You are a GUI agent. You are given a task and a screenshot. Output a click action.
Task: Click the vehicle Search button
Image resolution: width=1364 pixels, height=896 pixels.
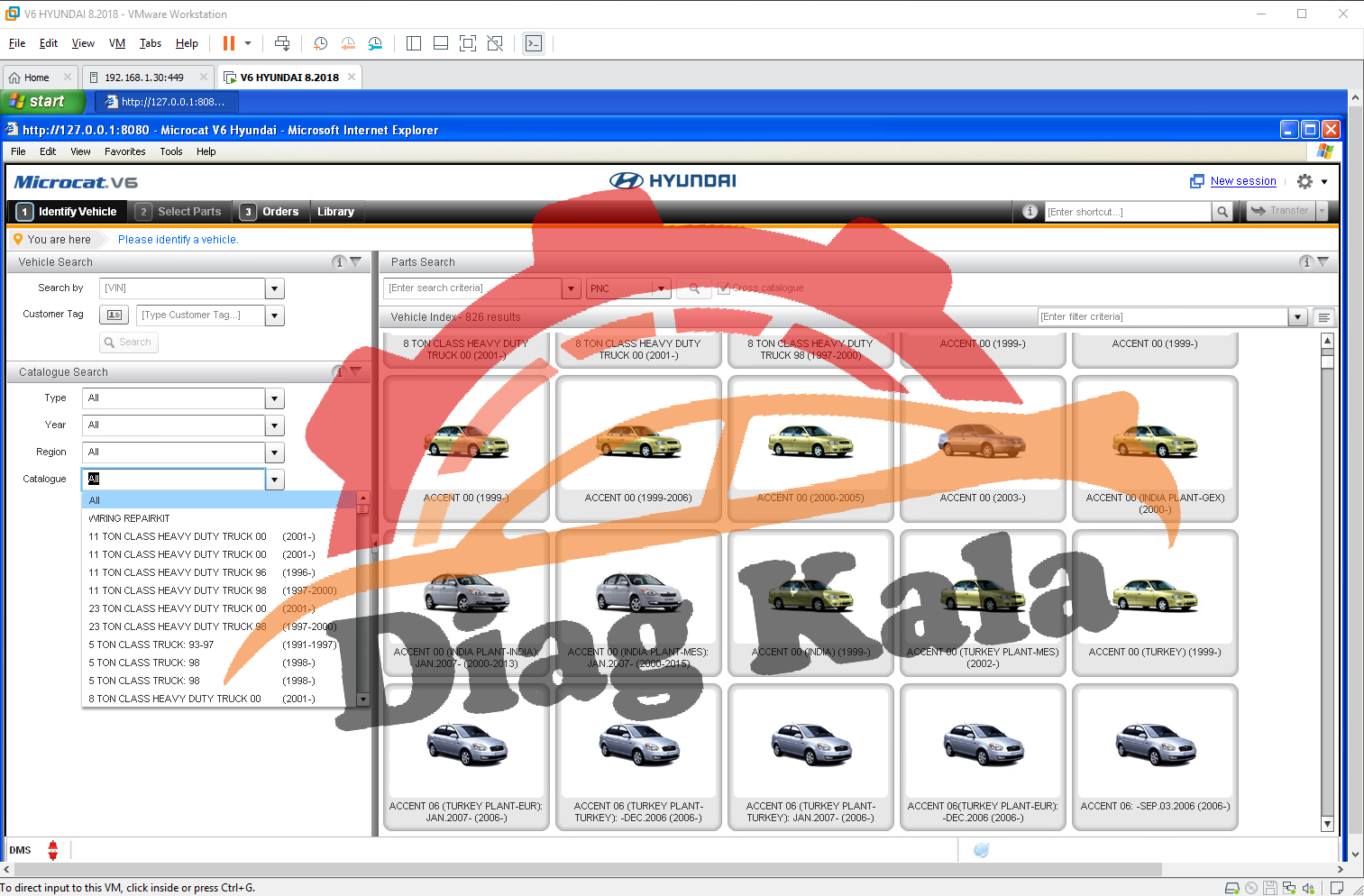click(x=129, y=343)
